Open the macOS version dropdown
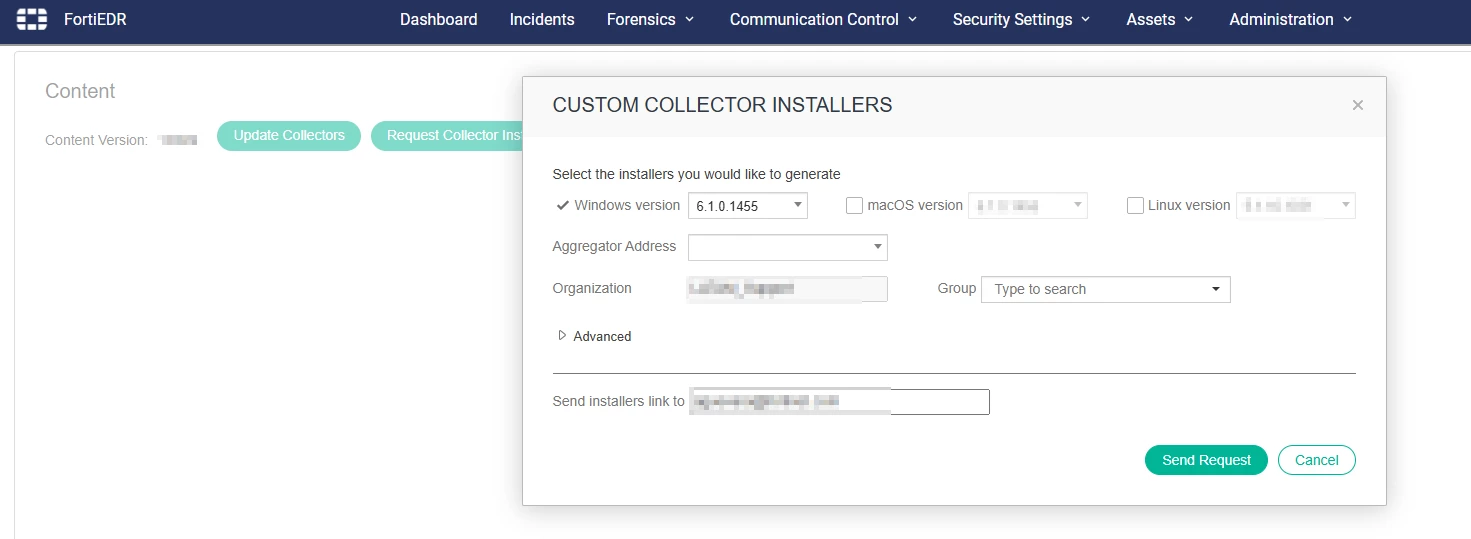The width and height of the screenshot is (1471, 539). coord(1027,206)
